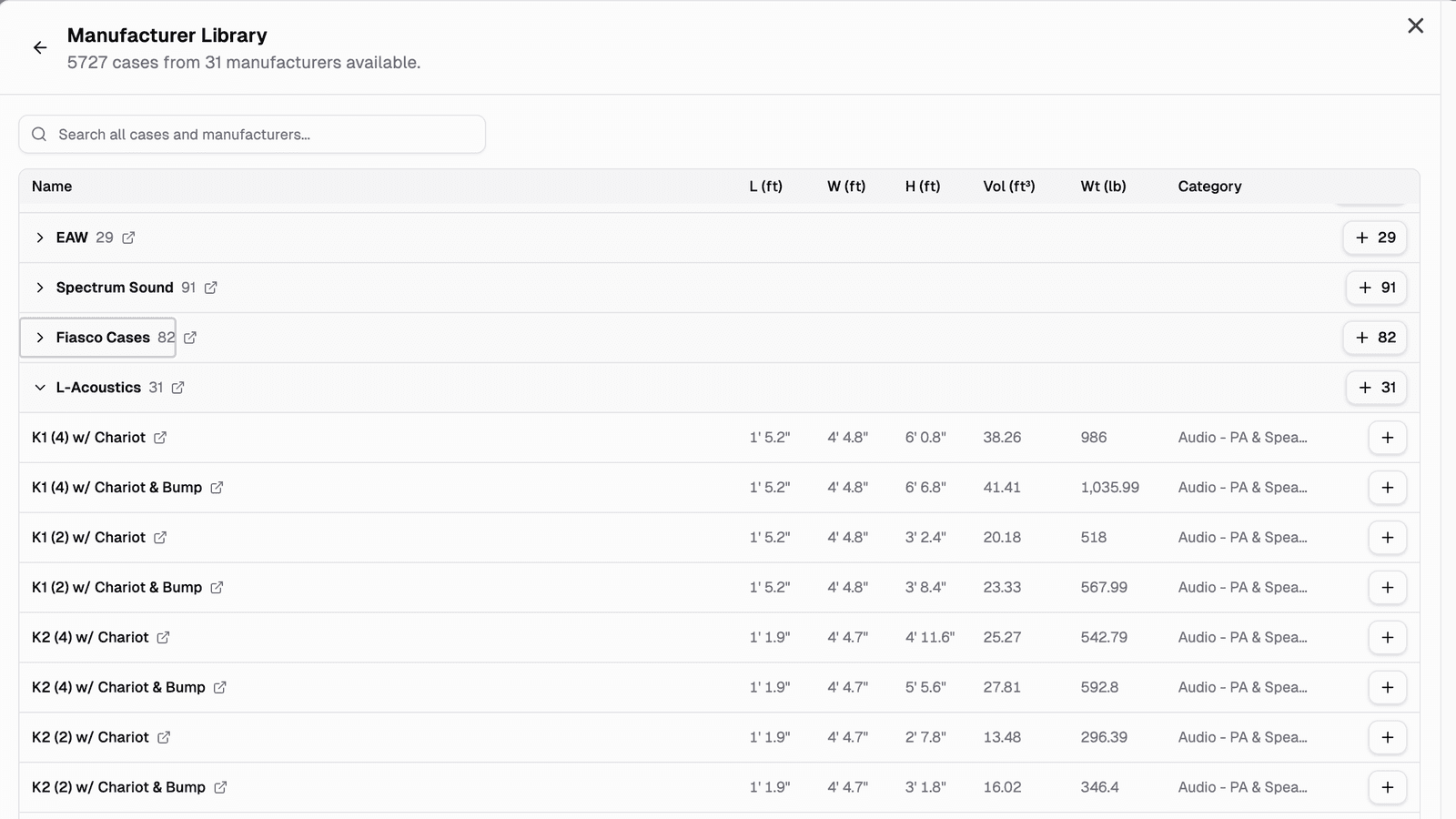
Task: Expand the Fiasco Cases group
Action: coord(40,338)
